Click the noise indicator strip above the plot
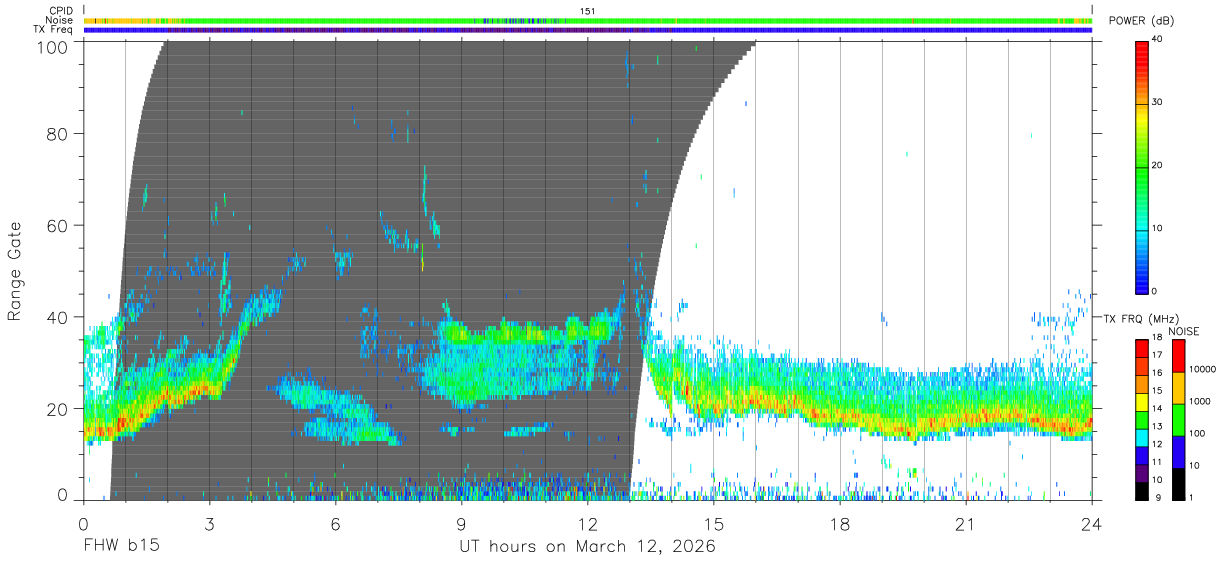Image resolution: width=1228 pixels, height=567 pixels. click(588, 20)
